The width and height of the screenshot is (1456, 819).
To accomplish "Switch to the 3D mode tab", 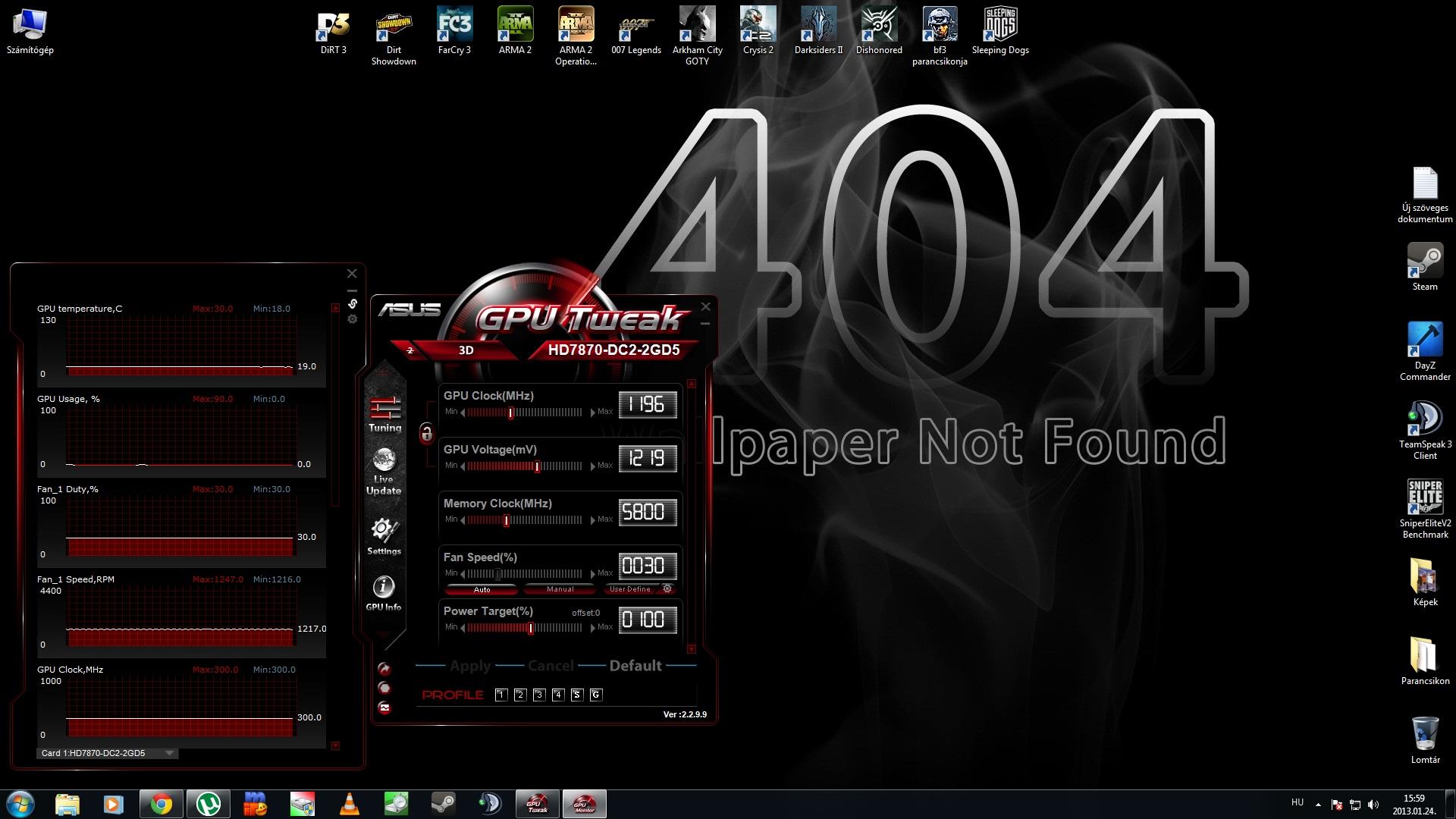I will (x=466, y=350).
